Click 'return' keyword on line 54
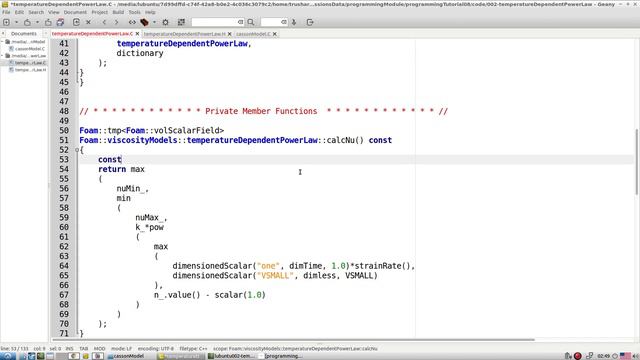Image resolution: width=640 pixels, height=360 pixels. coord(112,169)
